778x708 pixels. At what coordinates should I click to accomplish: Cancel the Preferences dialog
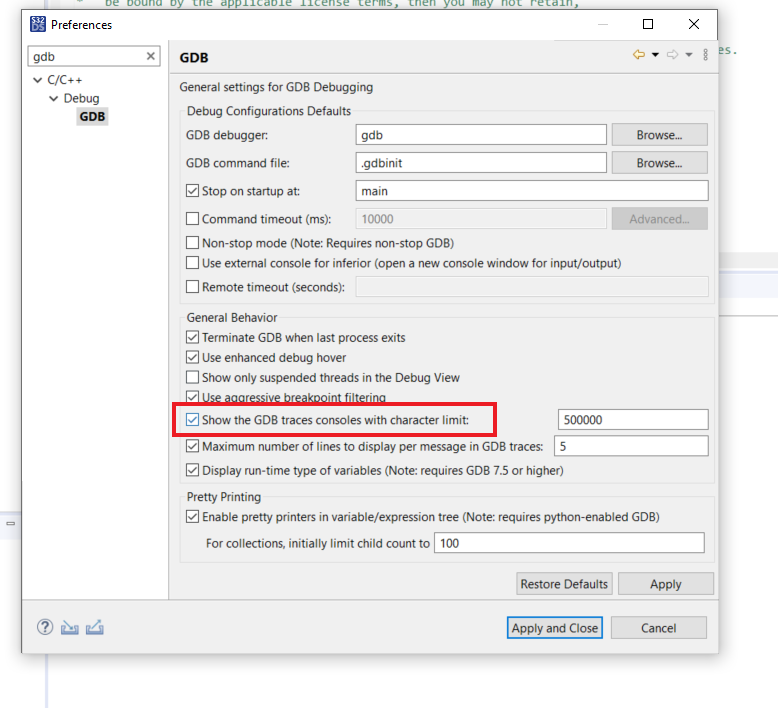coord(659,628)
